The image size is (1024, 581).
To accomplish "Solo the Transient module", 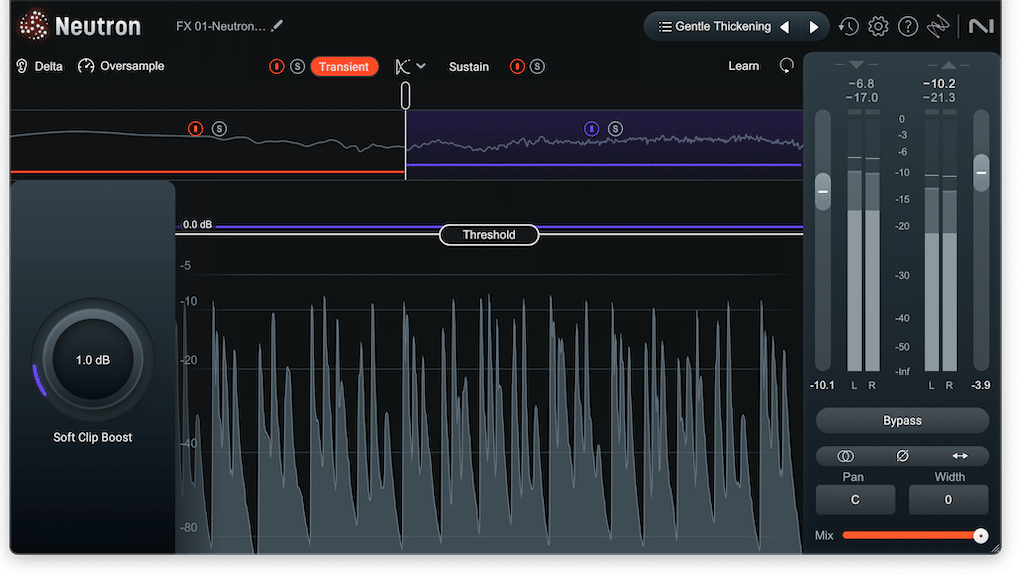I will [297, 67].
